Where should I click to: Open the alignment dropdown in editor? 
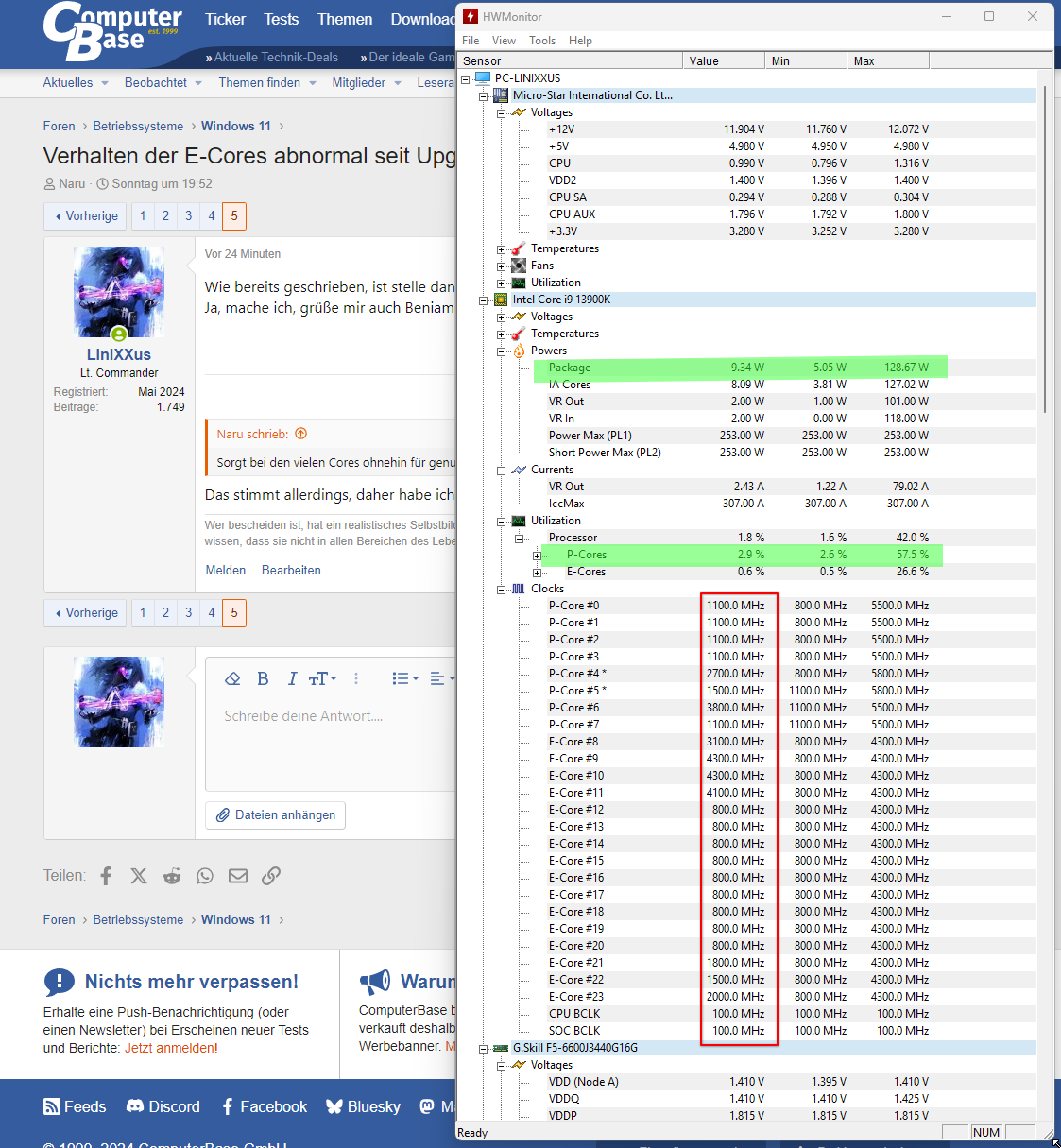coord(442,678)
